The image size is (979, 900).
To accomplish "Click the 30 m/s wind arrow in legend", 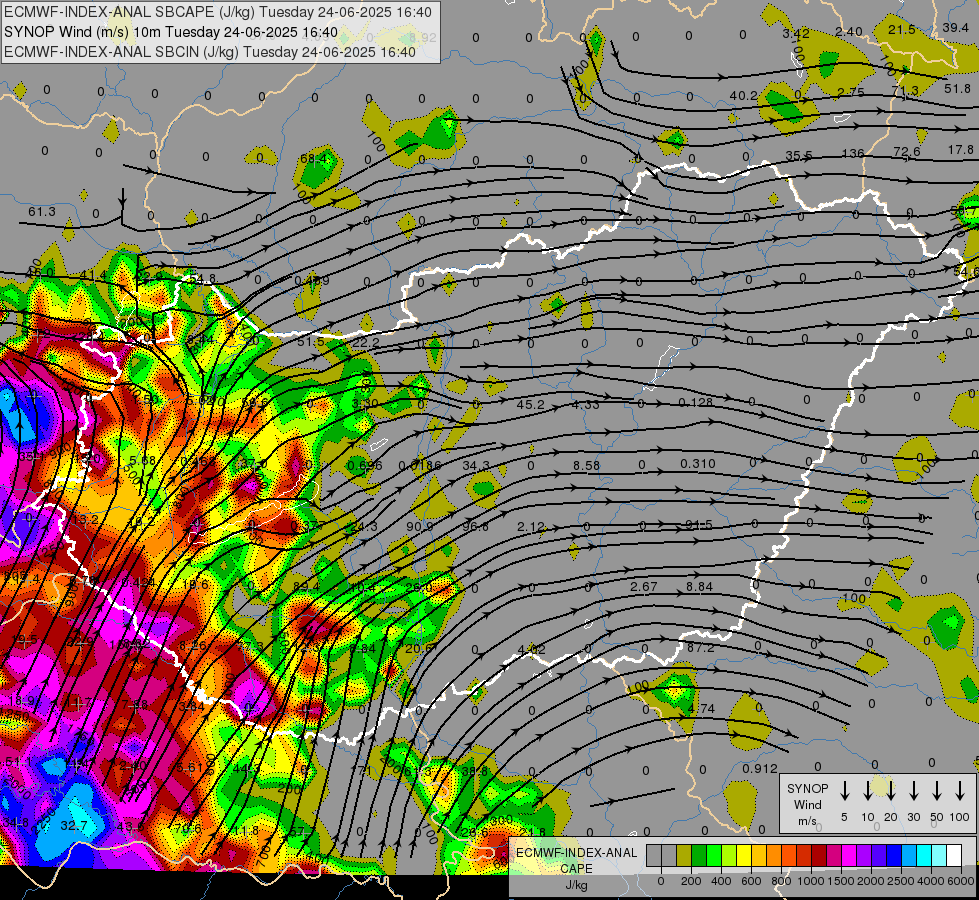I will 914,791.
